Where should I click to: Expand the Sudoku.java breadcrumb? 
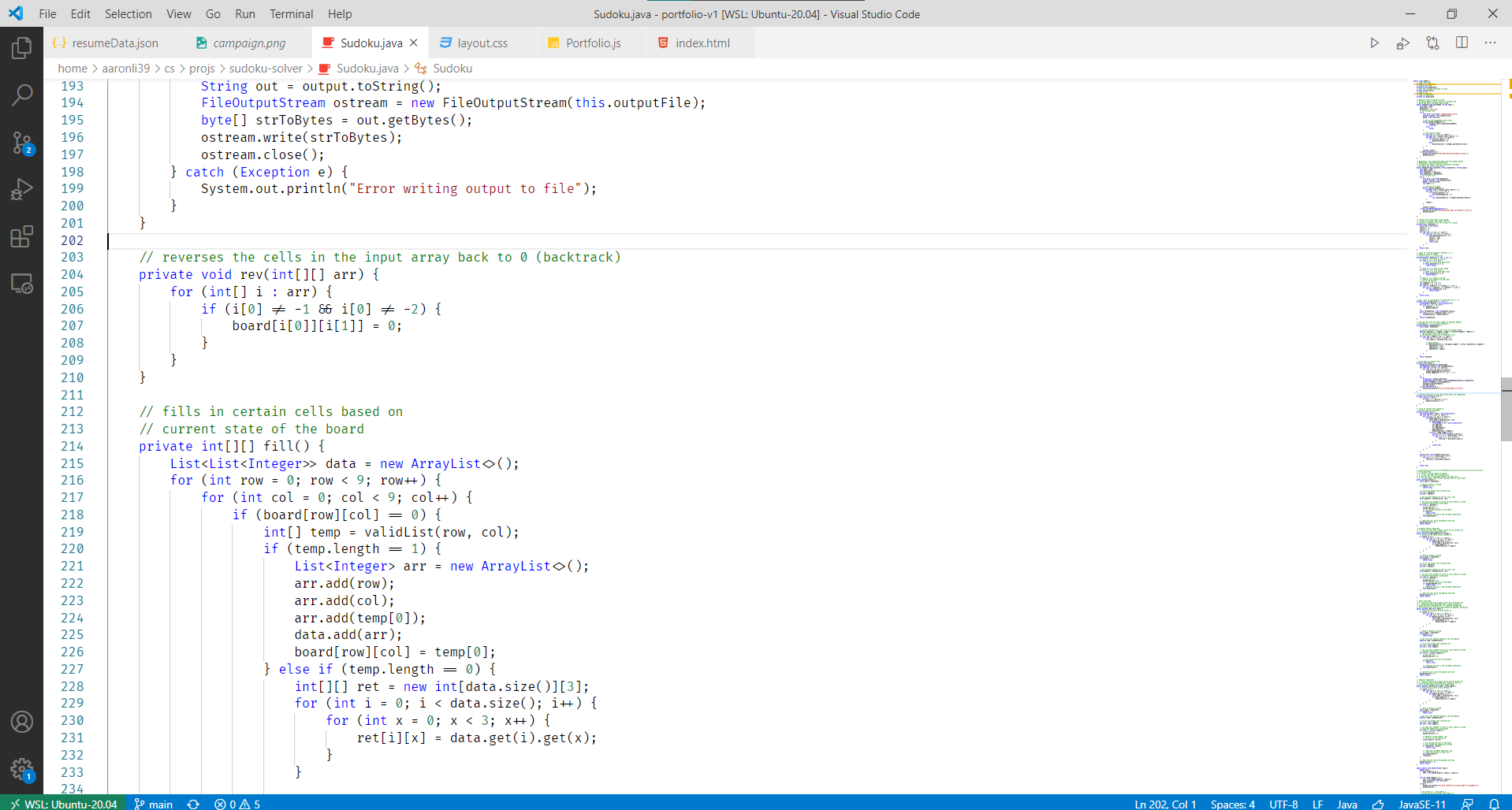click(359, 69)
